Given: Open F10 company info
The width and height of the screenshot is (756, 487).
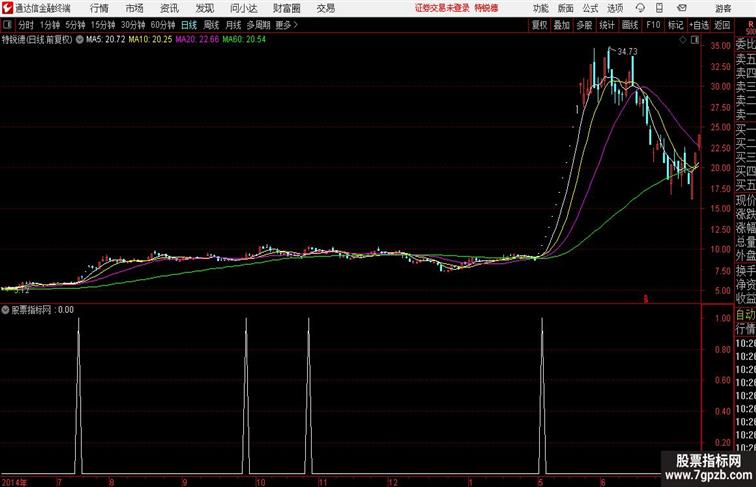Looking at the screenshot, I should pyautogui.click(x=653, y=25).
